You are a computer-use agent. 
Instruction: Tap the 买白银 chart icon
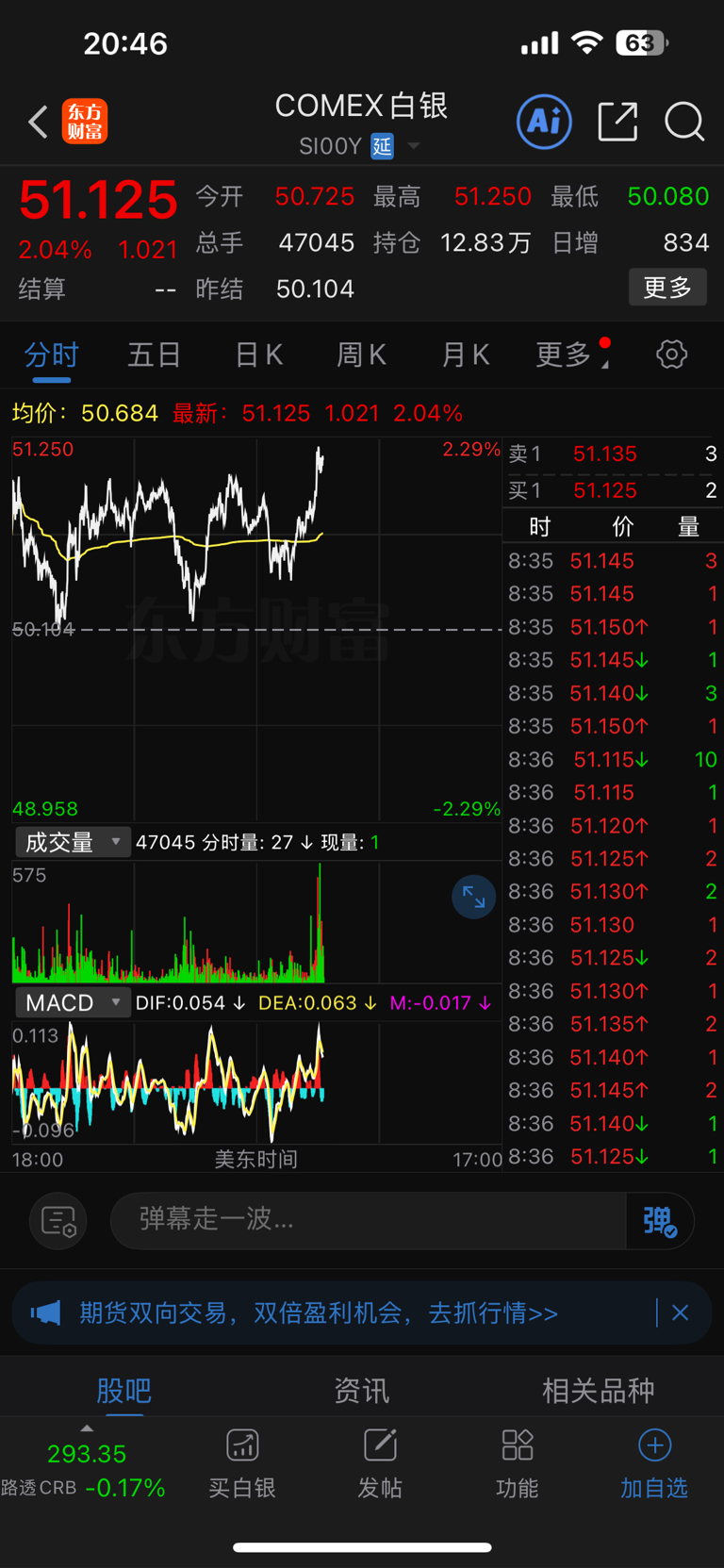[242, 1444]
